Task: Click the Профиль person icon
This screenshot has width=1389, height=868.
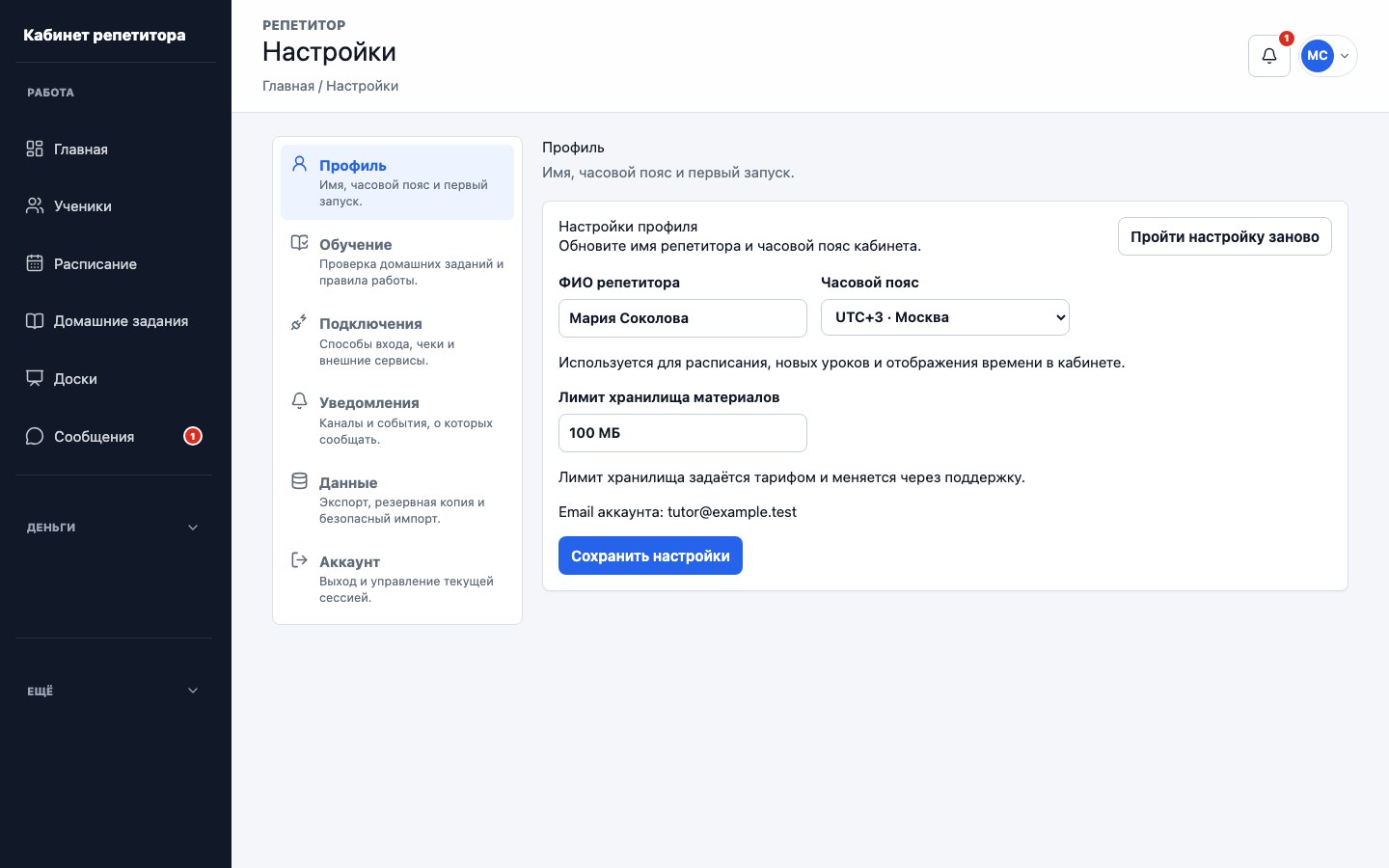Action: point(300,164)
